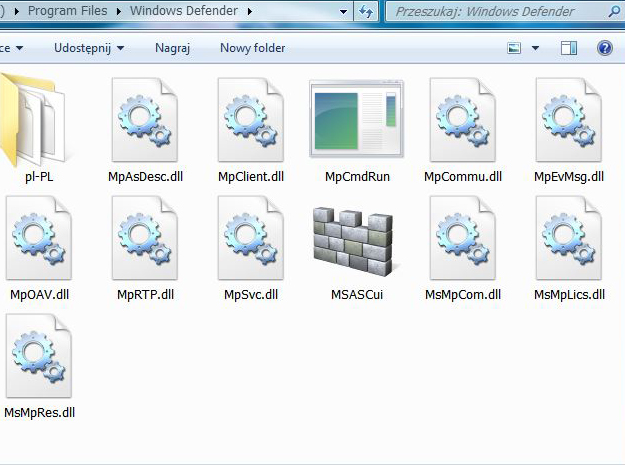The height and width of the screenshot is (465, 625).
Task: Expand arrow before Program Files in path
Action: pyautogui.click(x=17, y=12)
